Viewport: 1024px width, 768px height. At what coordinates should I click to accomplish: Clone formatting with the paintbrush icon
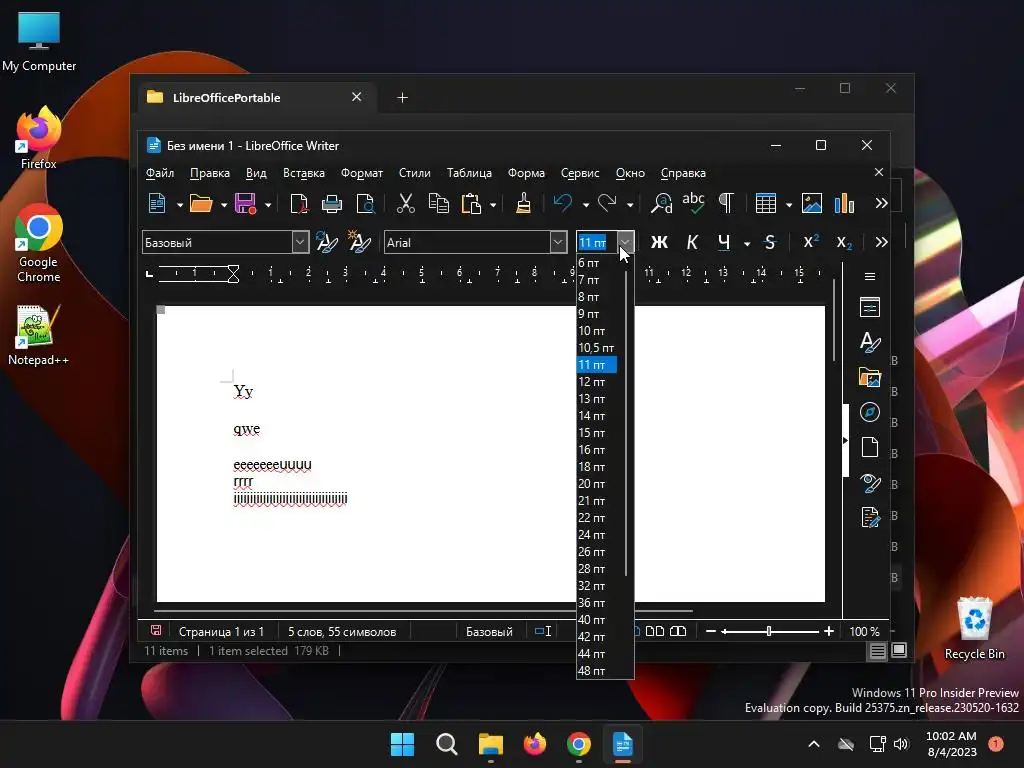coord(523,204)
